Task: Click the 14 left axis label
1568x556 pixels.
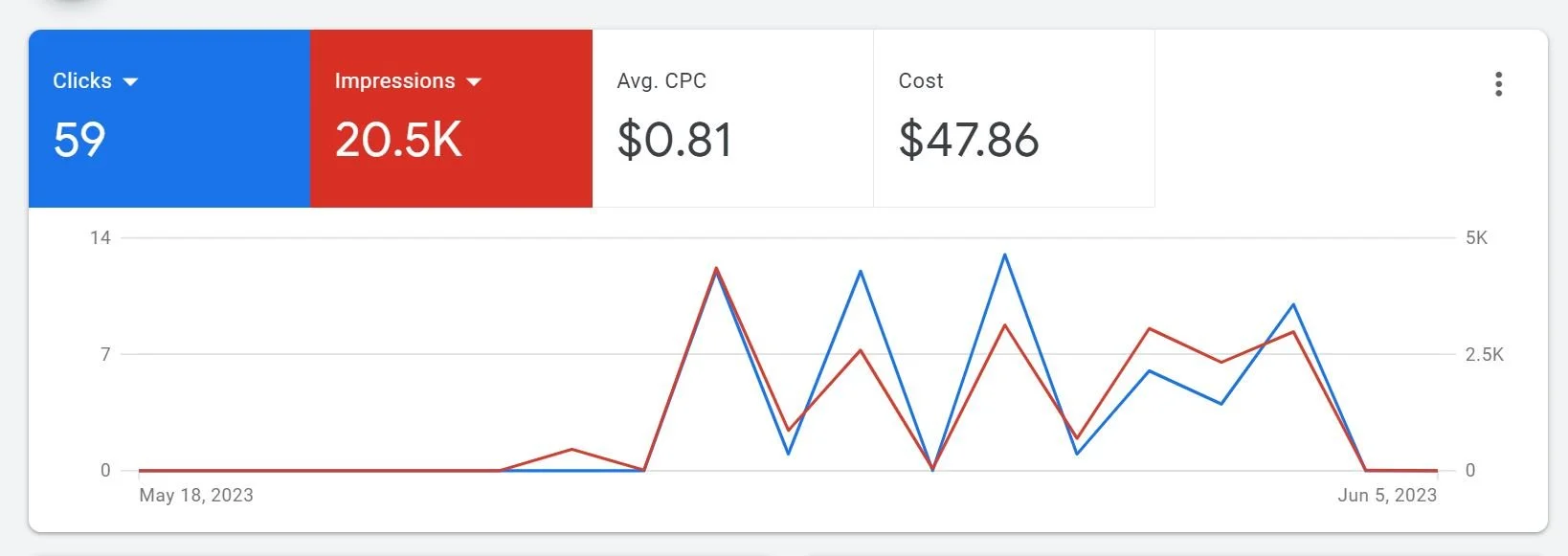Action: [101, 237]
